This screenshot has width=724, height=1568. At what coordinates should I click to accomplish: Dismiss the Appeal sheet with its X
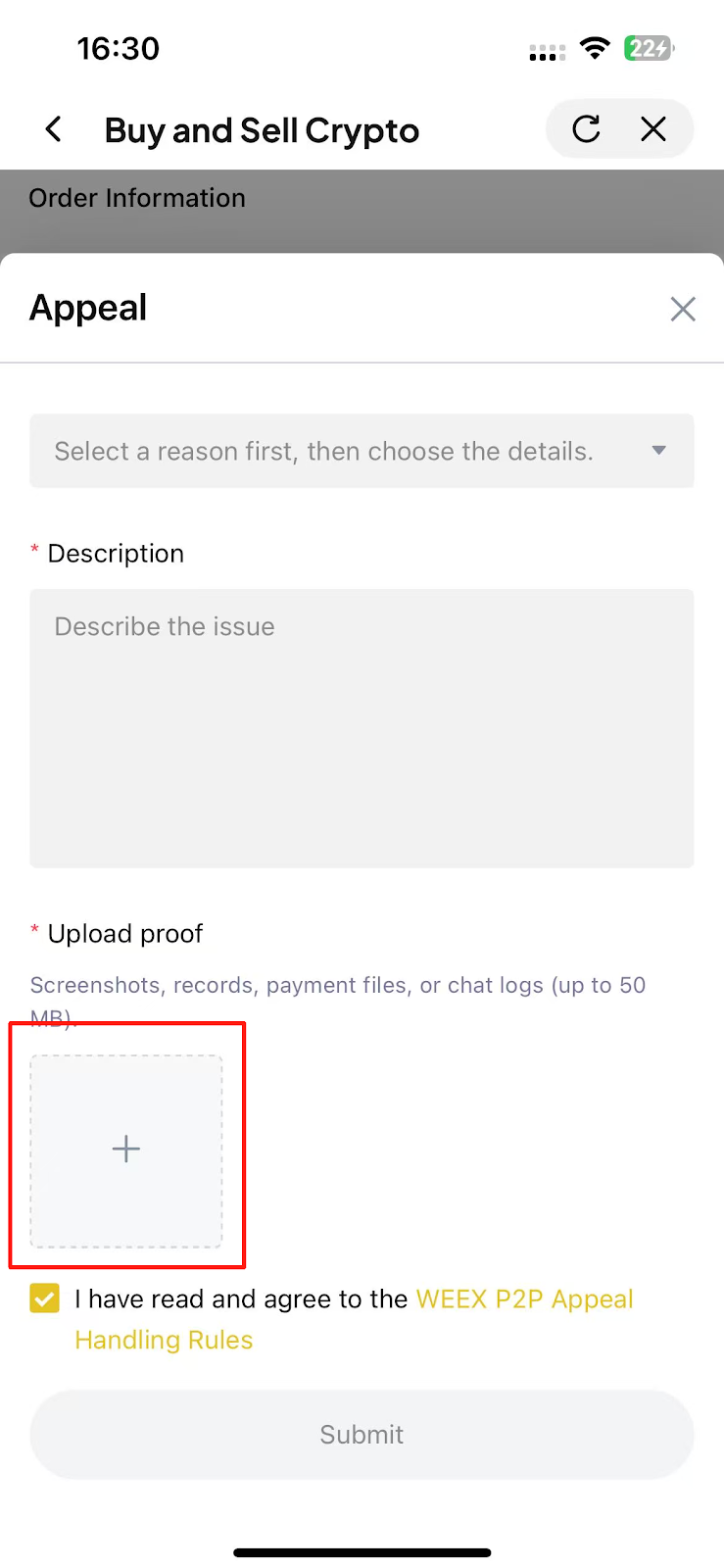[x=683, y=310]
